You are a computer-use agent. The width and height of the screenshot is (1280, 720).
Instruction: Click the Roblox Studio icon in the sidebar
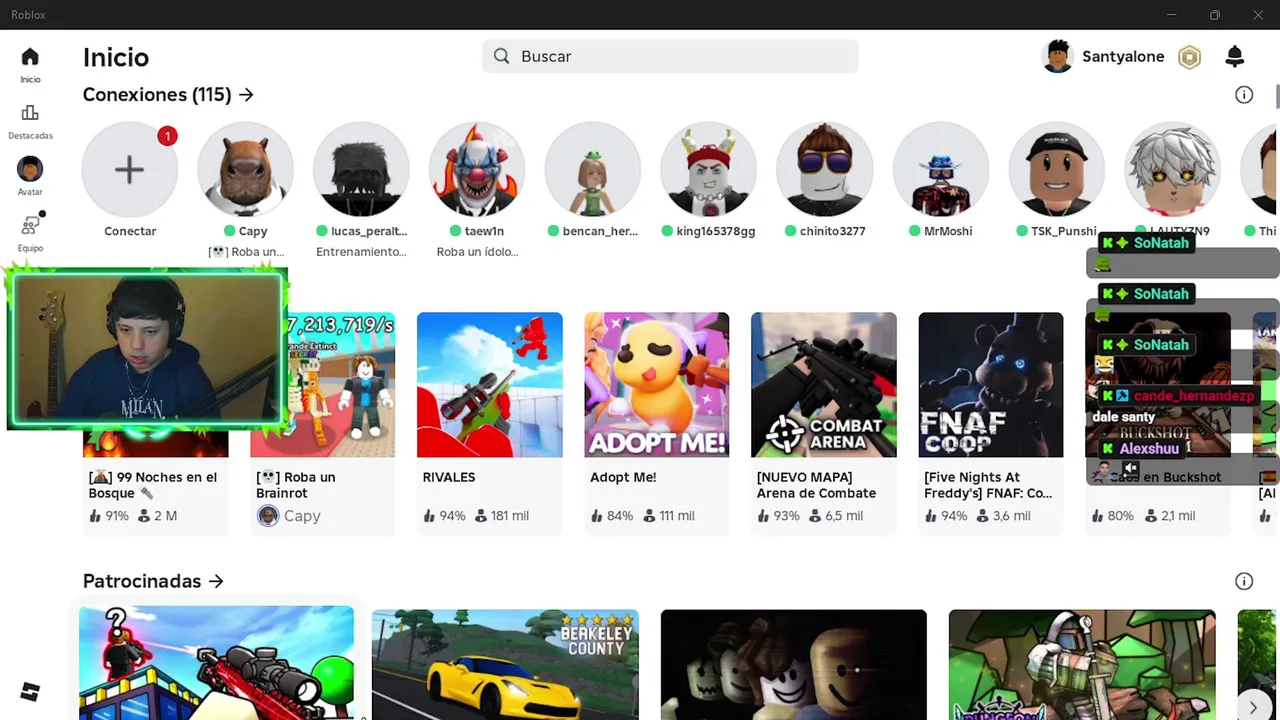(30, 692)
